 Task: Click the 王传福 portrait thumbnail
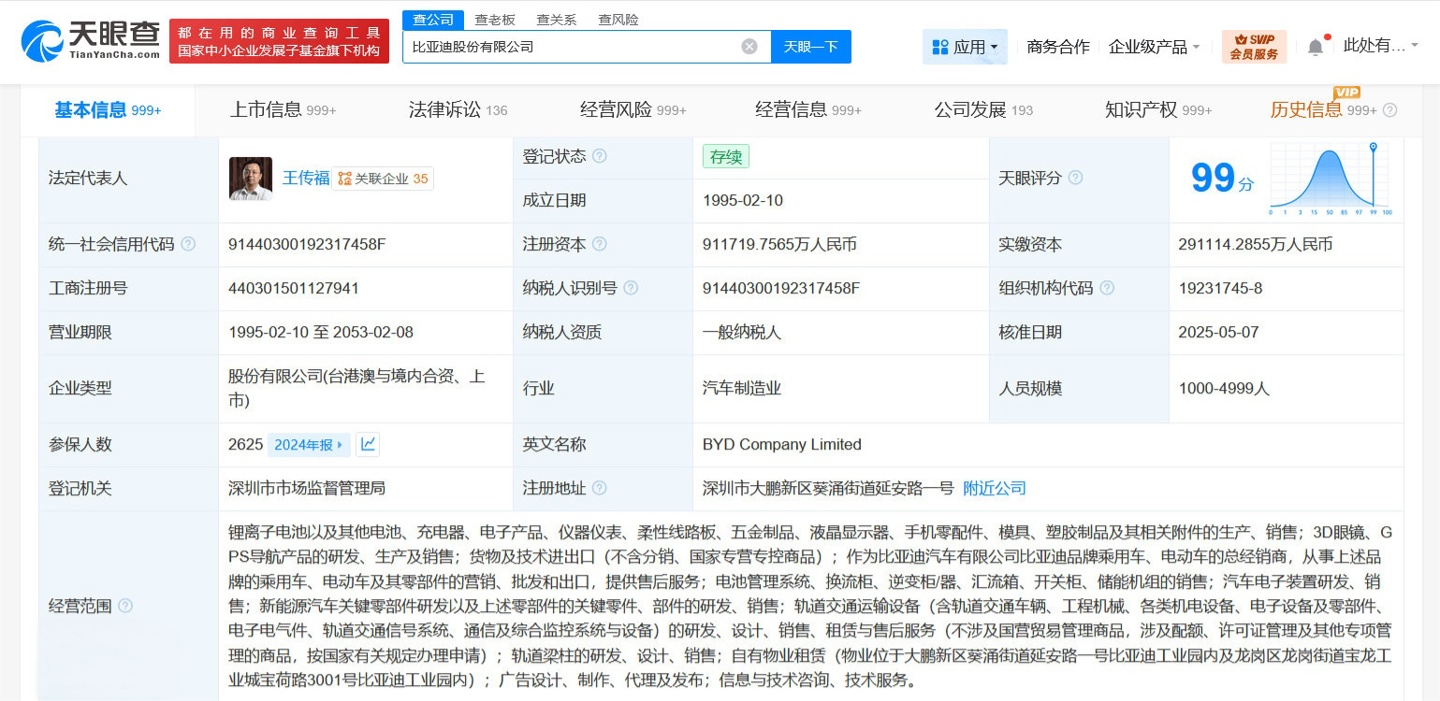click(x=250, y=178)
